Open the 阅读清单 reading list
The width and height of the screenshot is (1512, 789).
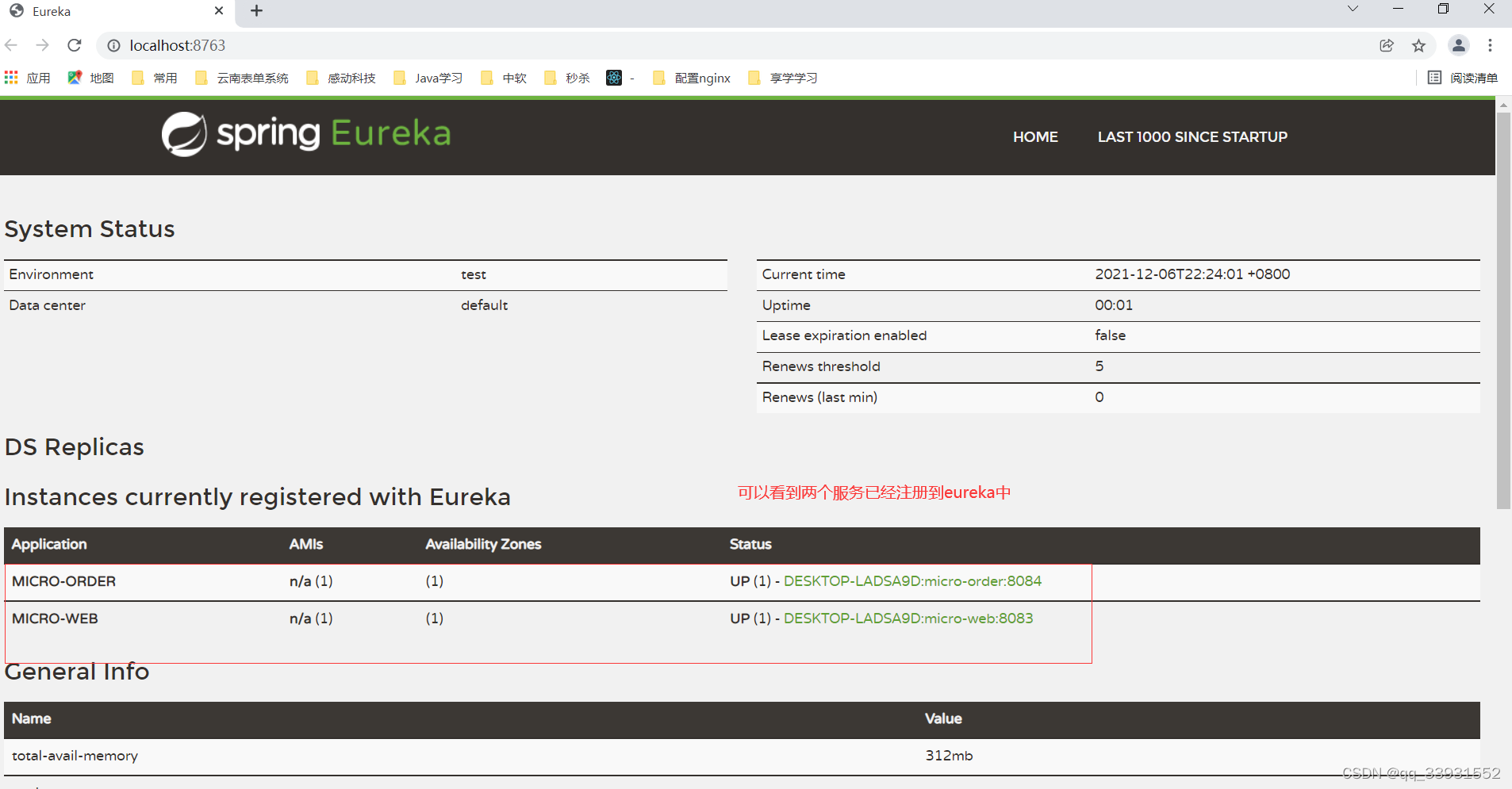[x=1463, y=78]
